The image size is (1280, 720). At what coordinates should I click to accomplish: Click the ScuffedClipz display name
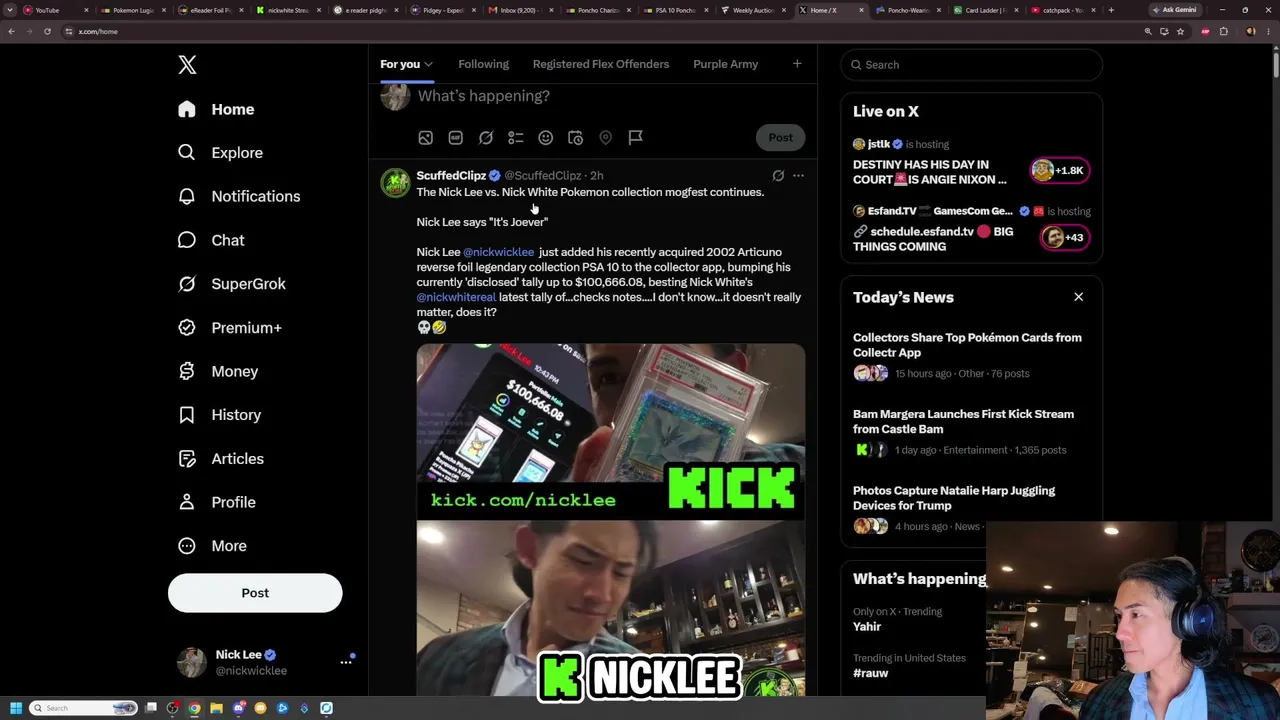(451, 176)
